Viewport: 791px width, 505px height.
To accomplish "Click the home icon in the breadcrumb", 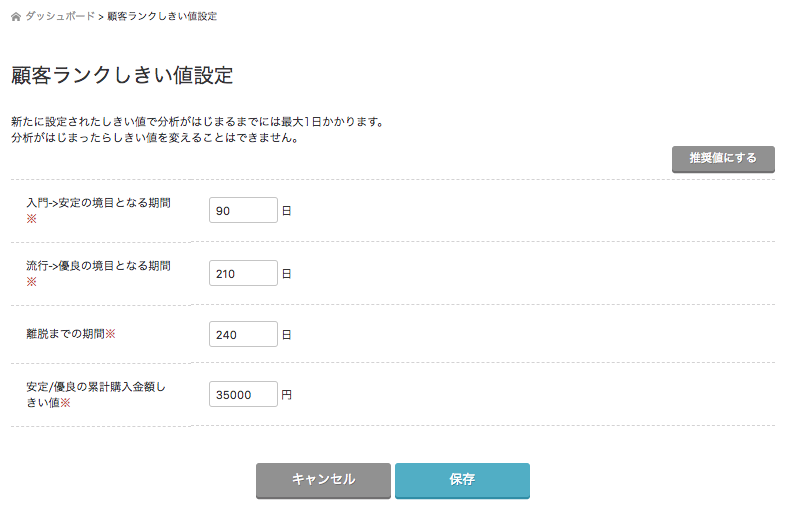I will [x=16, y=17].
